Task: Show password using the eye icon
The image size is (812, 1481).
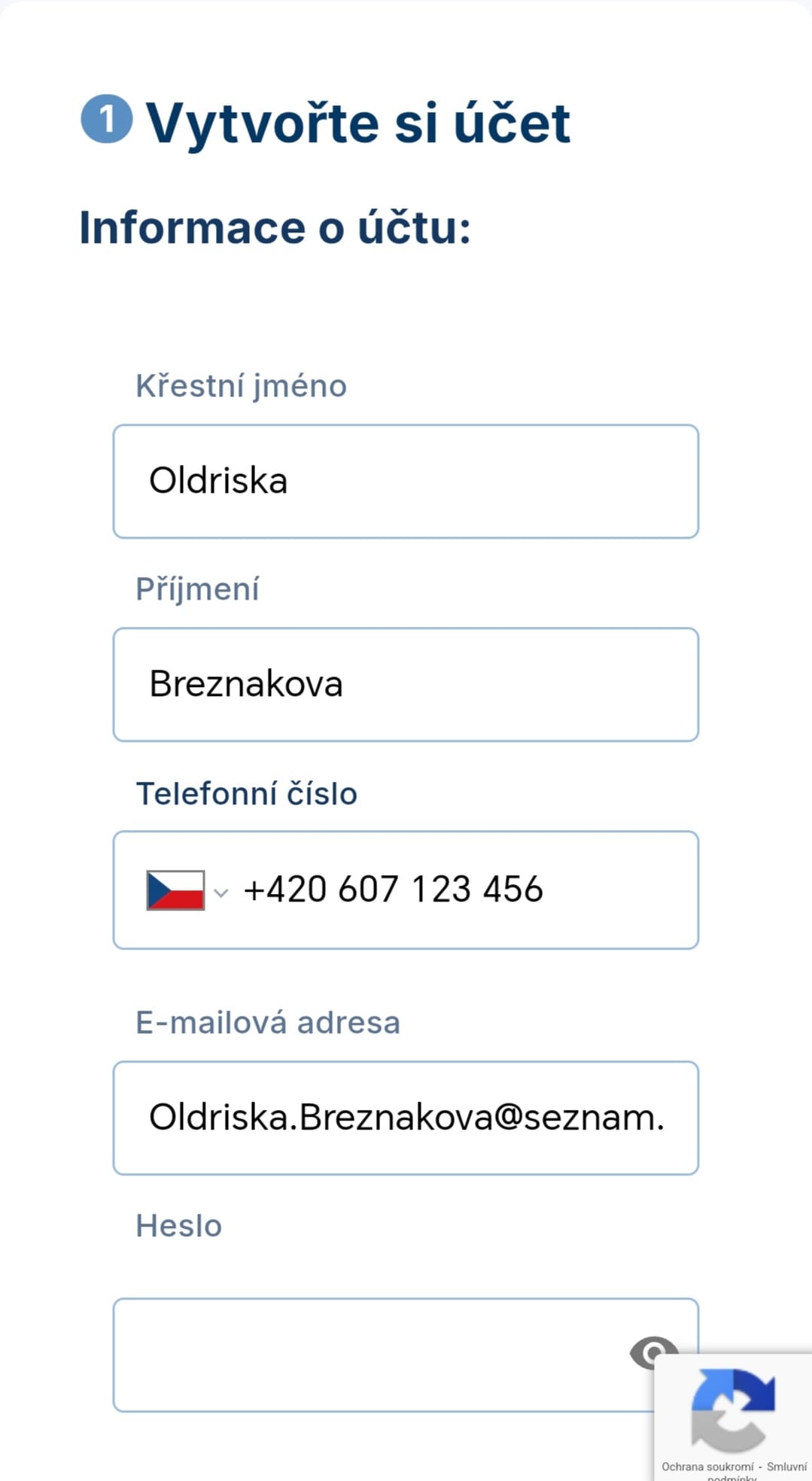Action: pos(653,1352)
